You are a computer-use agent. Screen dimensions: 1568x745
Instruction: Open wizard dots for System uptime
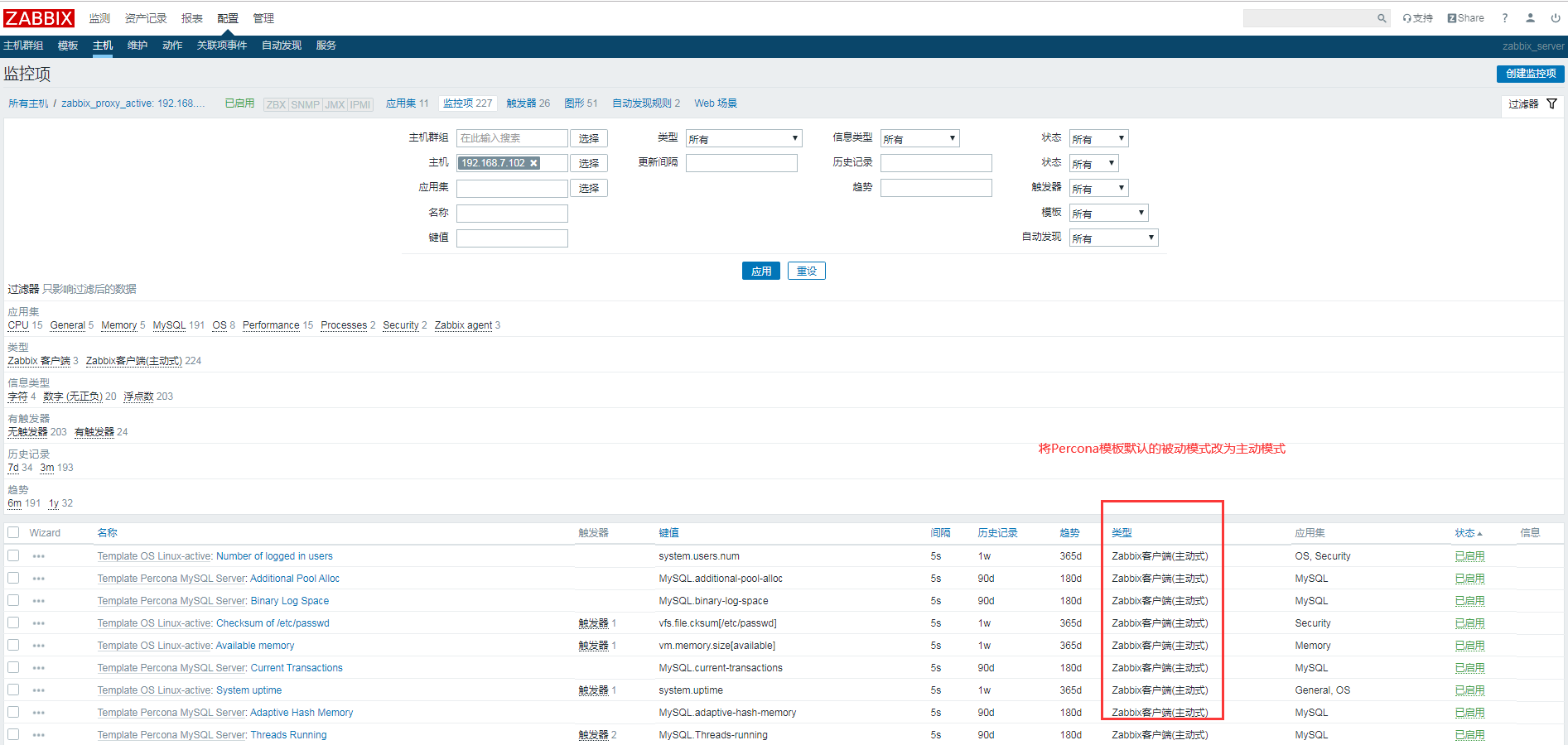tap(39, 690)
